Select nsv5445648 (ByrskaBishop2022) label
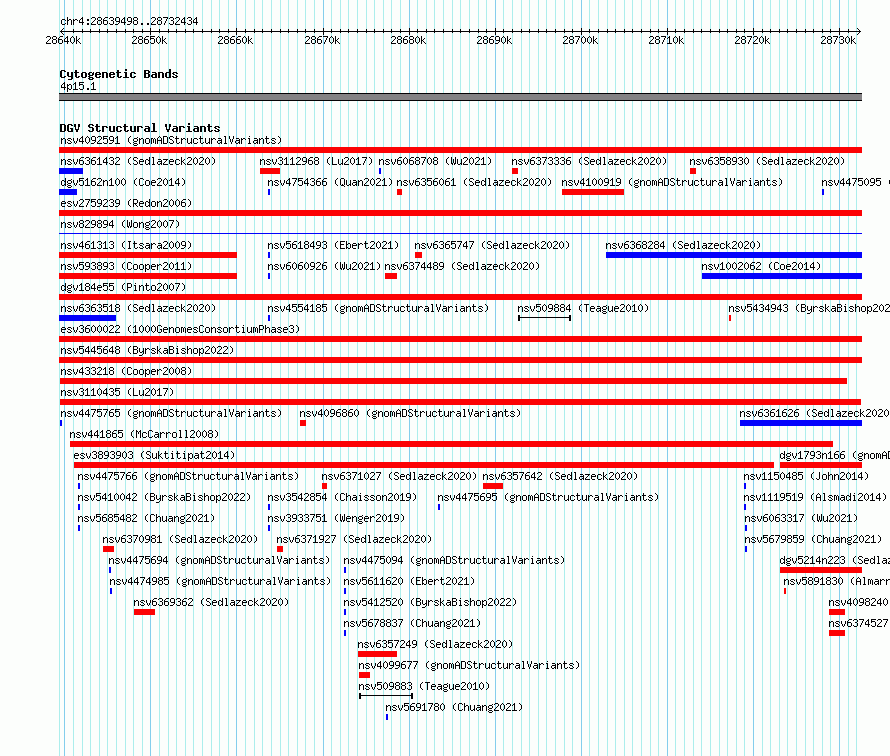 147,350
